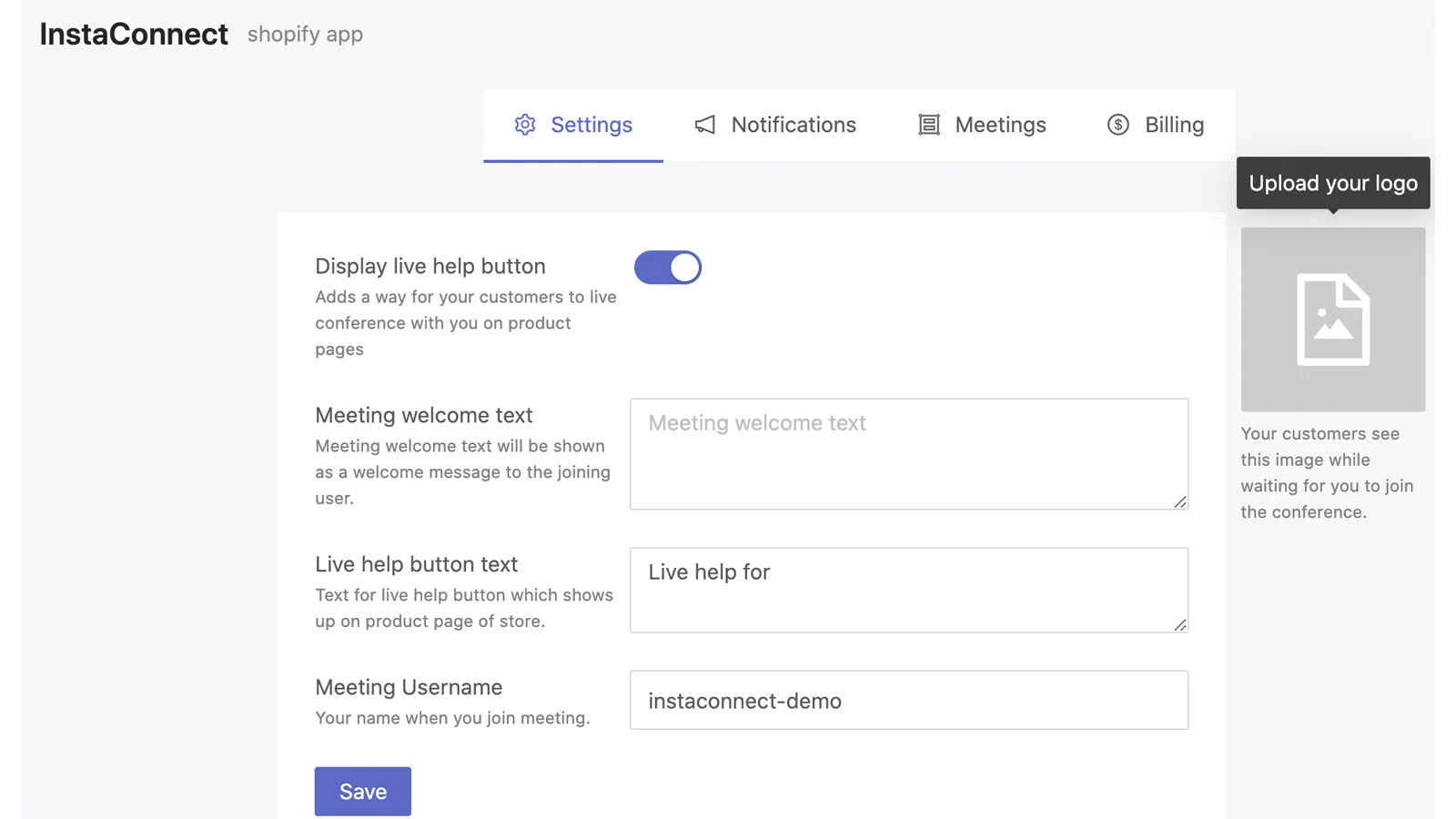Open the Meetings tab

[1000, 125]
